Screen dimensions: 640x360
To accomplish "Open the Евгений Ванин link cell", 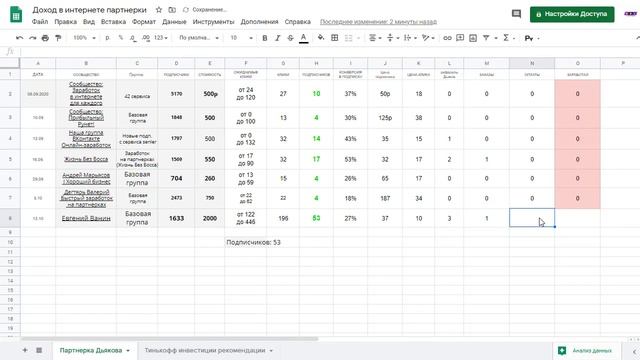I will coord(86,218).
